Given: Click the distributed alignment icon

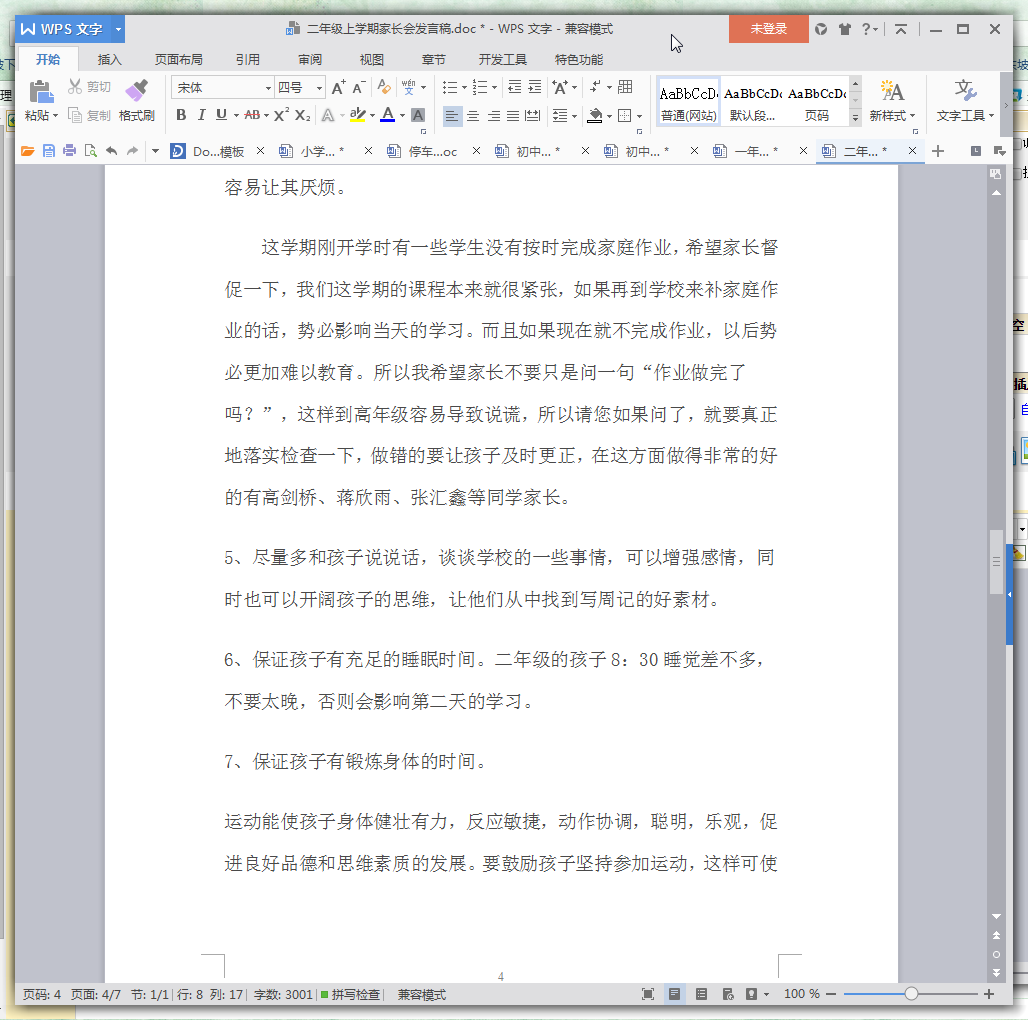Looking at the screenshot, I should (x=533, y=115).
